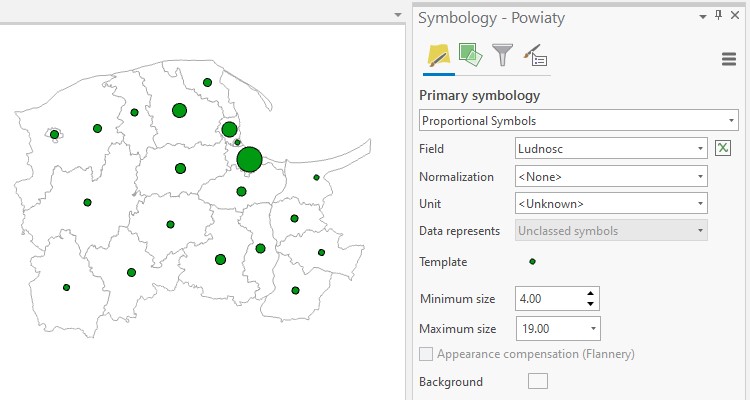Toggle auto-hide pin on Symbology pane
This screenshot has width=750, height=400.
click(718, 15)
